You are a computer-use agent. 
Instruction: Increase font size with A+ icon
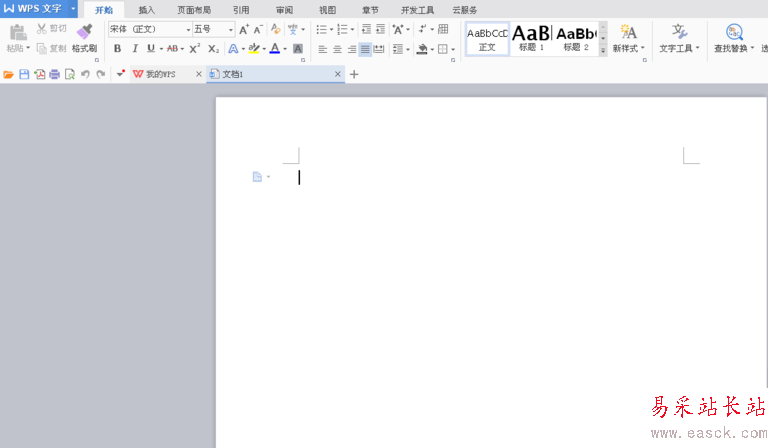[x=244, y=29]
